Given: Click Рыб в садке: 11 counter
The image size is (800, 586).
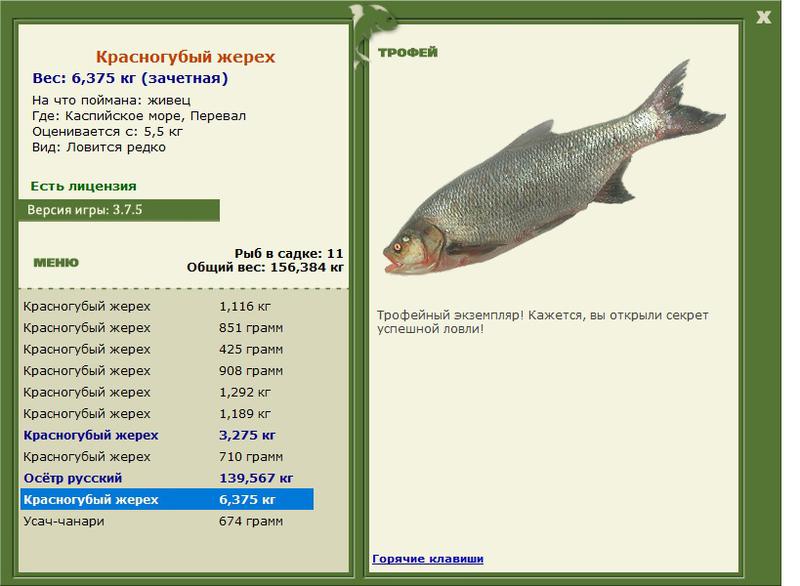Looking at the screenshot, I should coord(289,253).
